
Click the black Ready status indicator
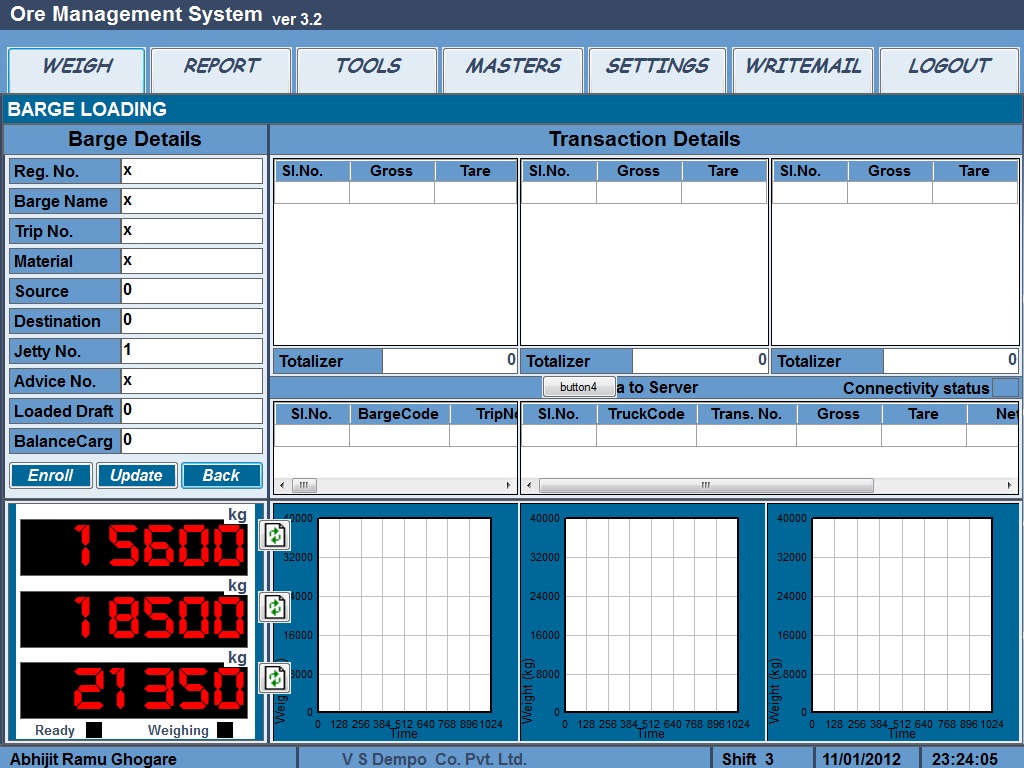click(x=94, y=730)
